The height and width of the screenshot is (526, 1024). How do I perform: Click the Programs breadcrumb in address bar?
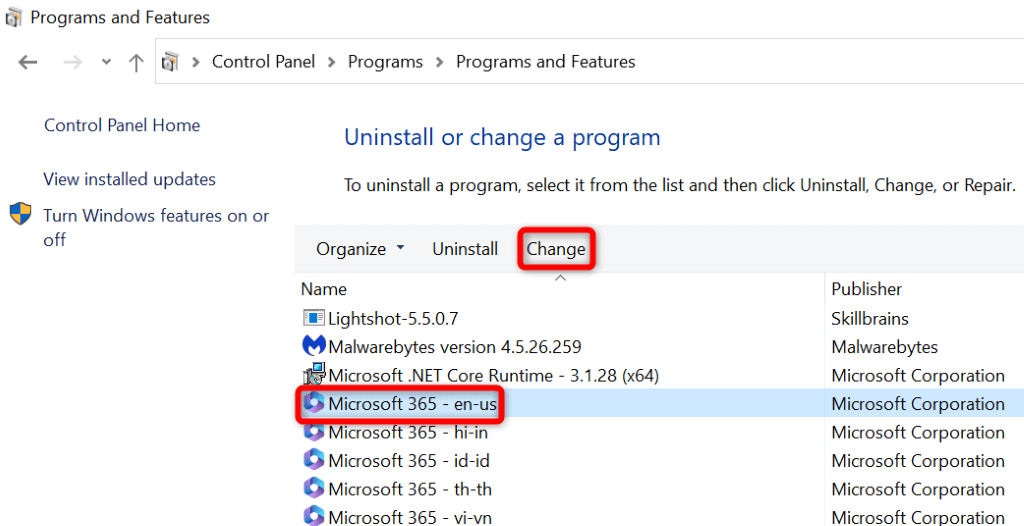[385, 62]
